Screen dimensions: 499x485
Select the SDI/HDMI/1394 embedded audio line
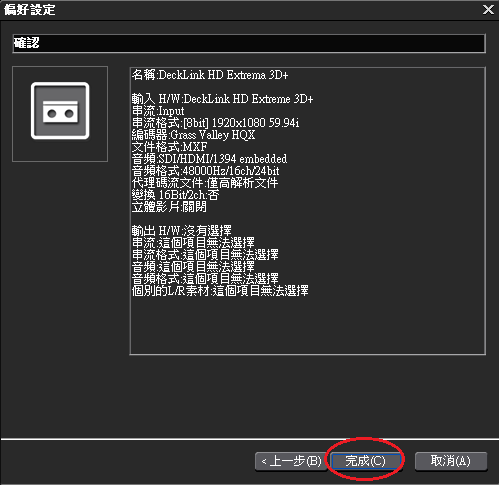click(x=209, y=159)
